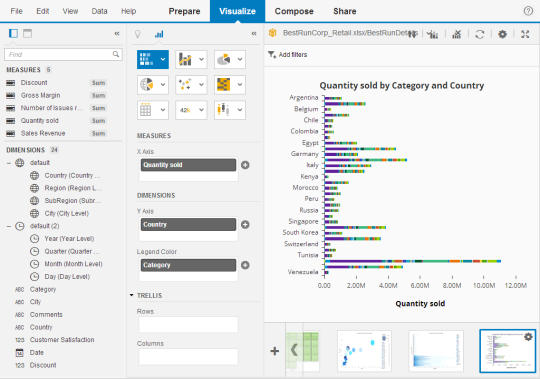Click Add filters link
Image resolution: width=540 pixels, height=379 pixels.
pyautogui.click(x=293, y=54)
